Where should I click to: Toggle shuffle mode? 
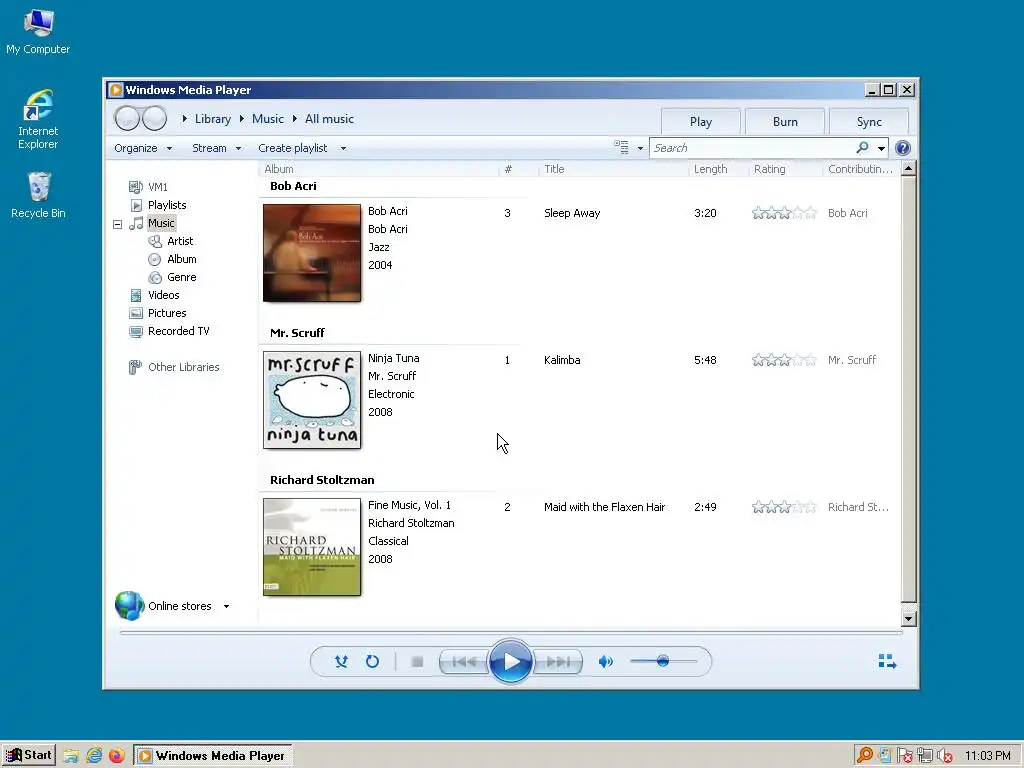pyautogui.click(x=341, y=662)
